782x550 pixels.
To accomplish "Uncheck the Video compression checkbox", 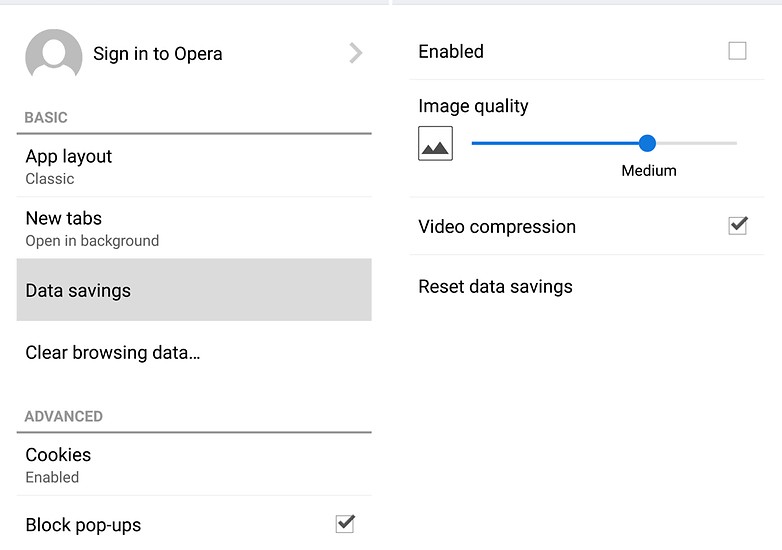I will click(738, 226).
